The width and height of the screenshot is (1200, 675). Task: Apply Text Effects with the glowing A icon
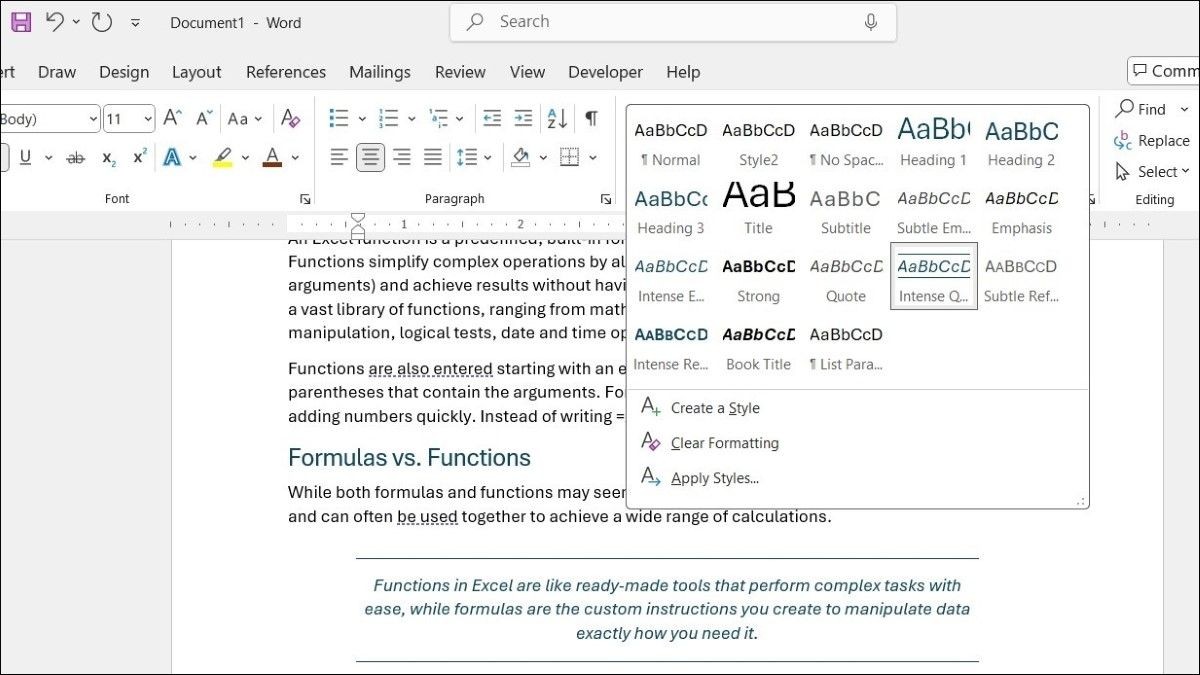(172, 157)
